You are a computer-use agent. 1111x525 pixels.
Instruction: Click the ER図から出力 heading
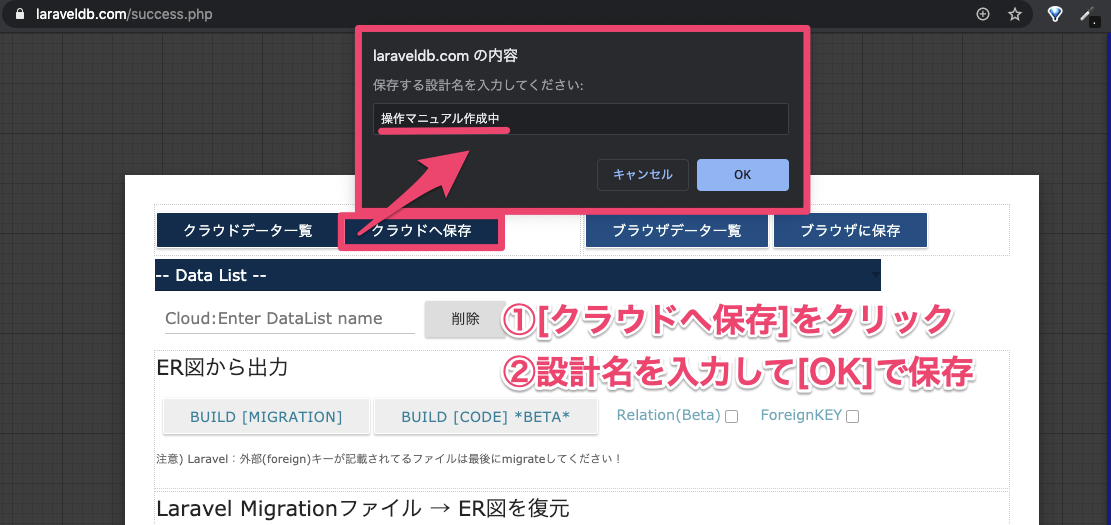[x=222, y=368]
